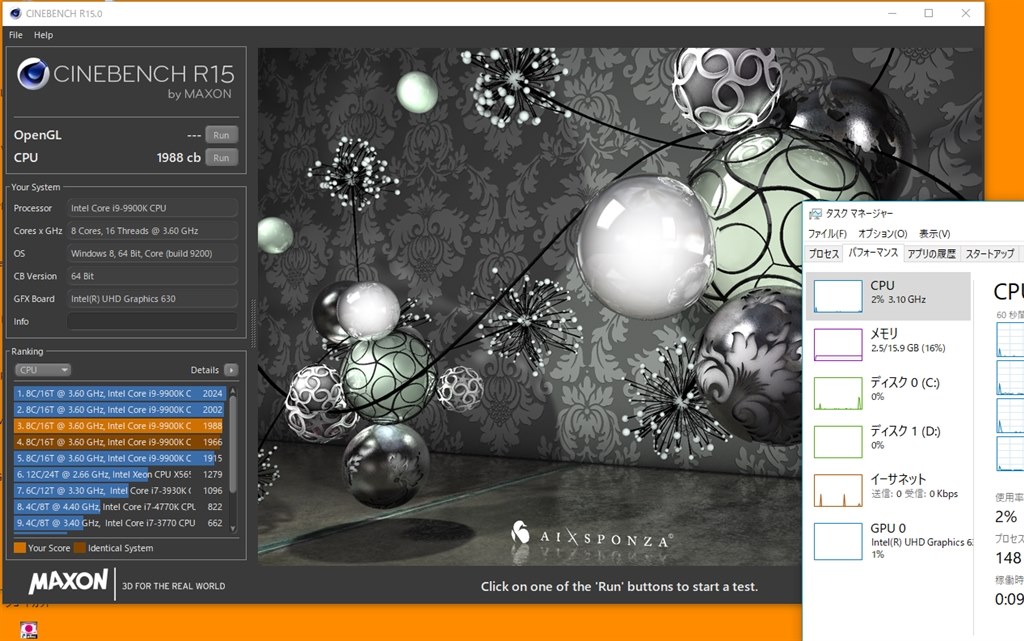Click the '8 Cores, 16 Threads @ 3.60 GHz' field

152,231
